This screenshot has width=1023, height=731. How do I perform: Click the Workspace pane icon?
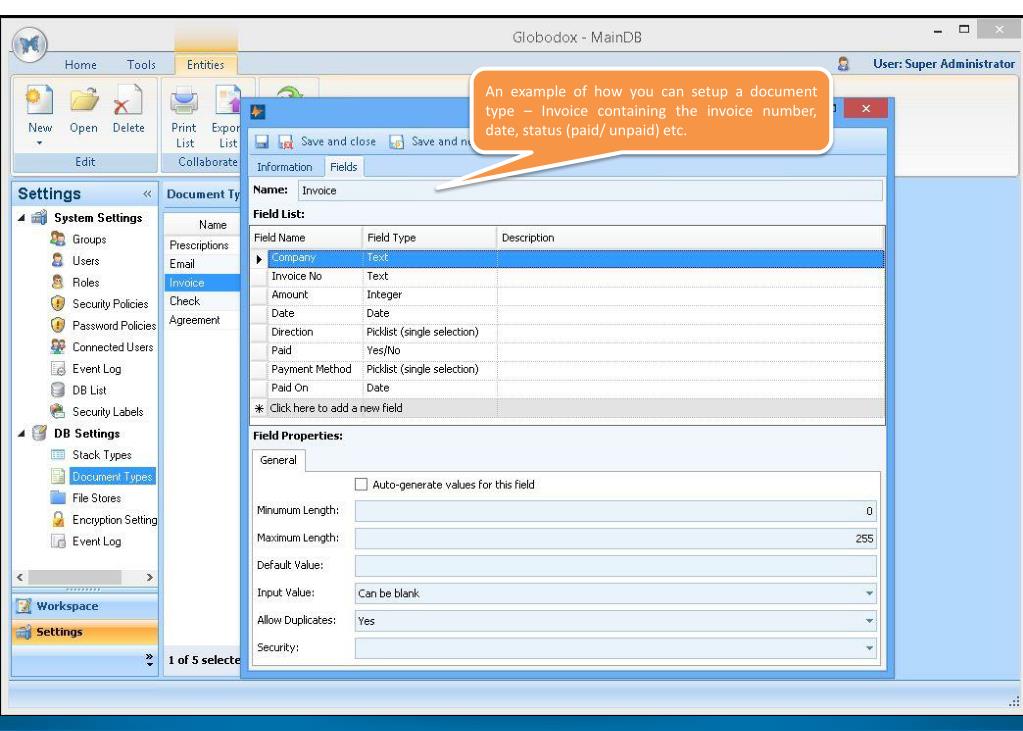23,606
